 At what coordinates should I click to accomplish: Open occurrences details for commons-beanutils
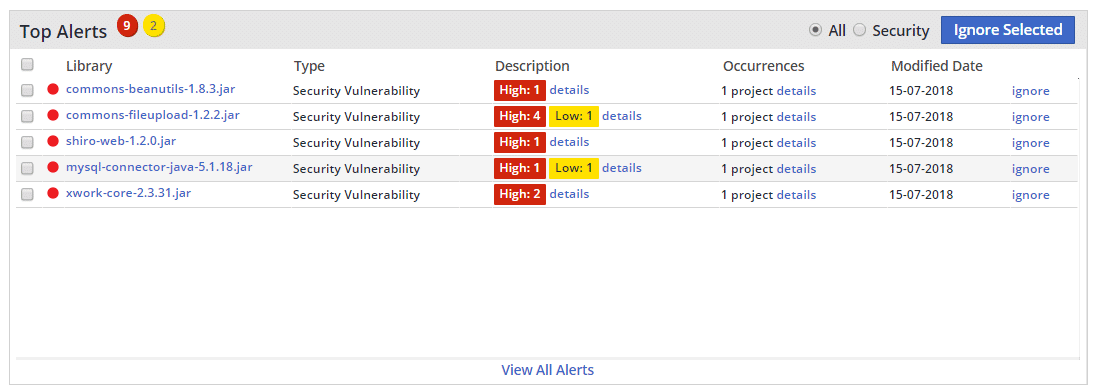796,91
